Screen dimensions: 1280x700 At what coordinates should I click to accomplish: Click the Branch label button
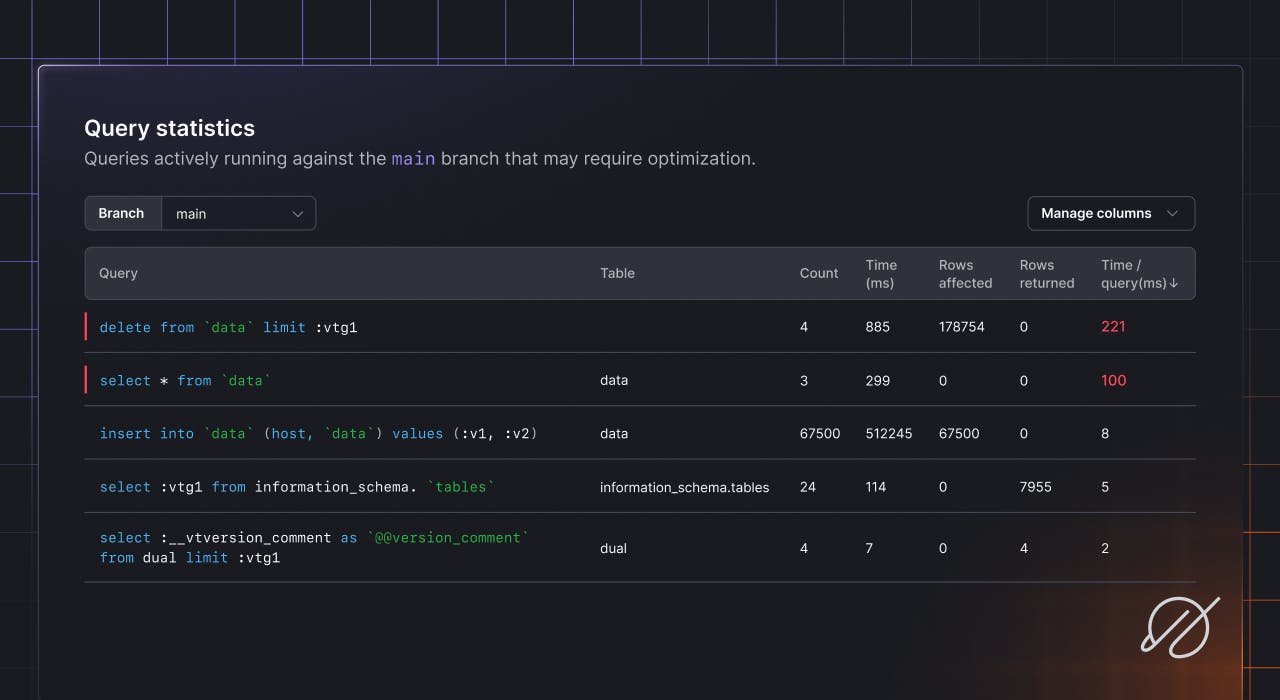[122, 213]
